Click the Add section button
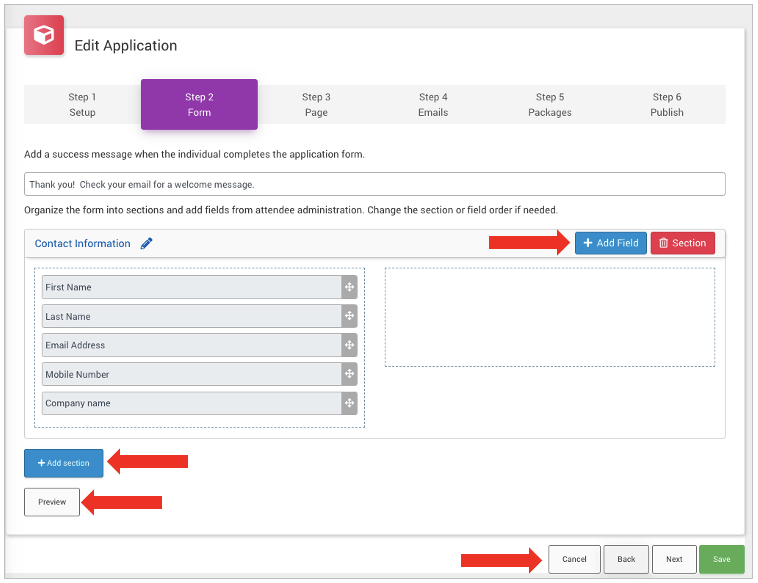This screenshot has width=758, height=583. [x=63, y=463]
